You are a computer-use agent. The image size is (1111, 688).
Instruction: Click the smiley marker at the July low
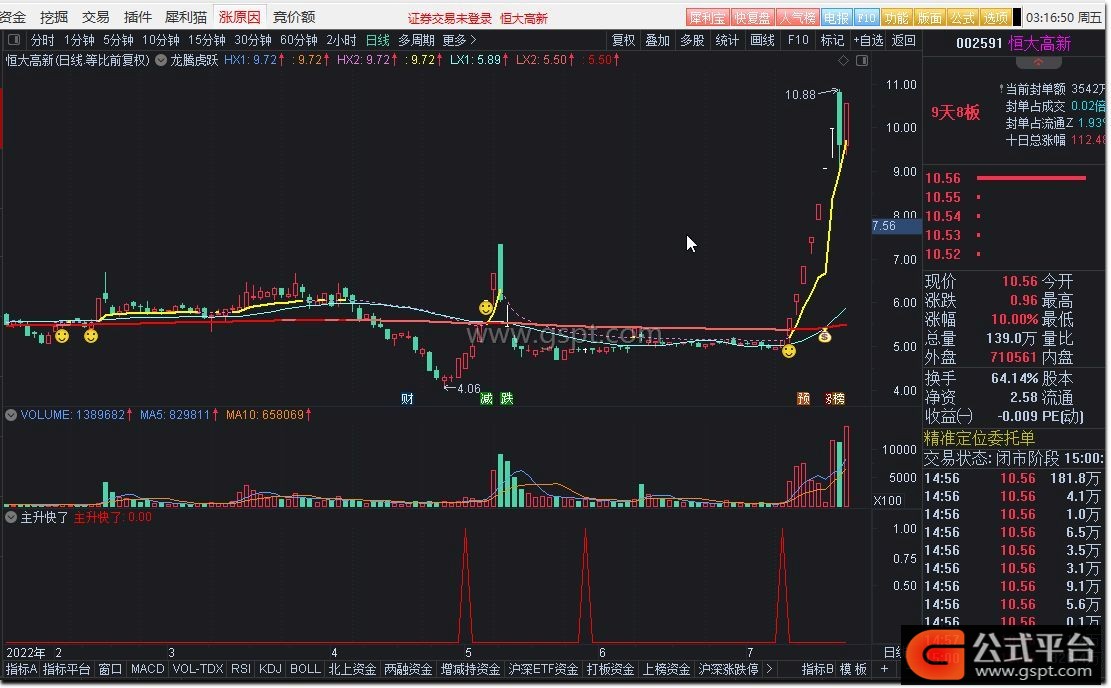(789, 350)
